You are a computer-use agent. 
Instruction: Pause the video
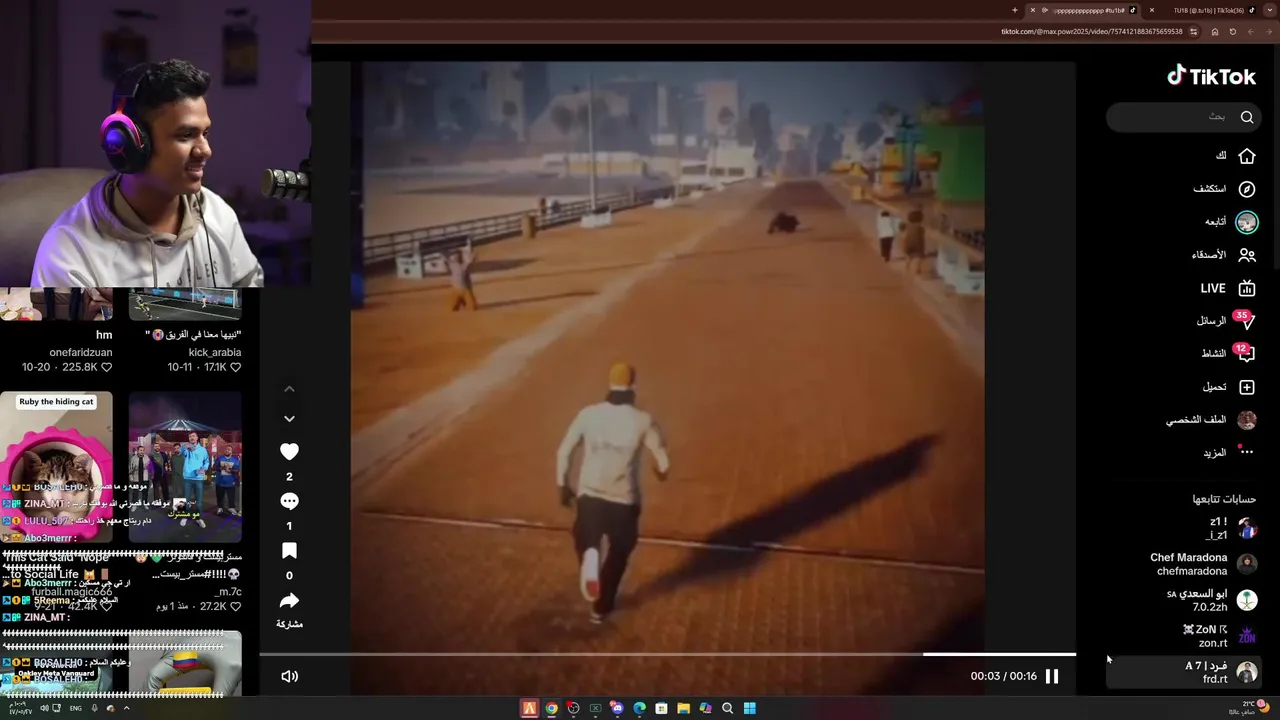coord(1052,676)
